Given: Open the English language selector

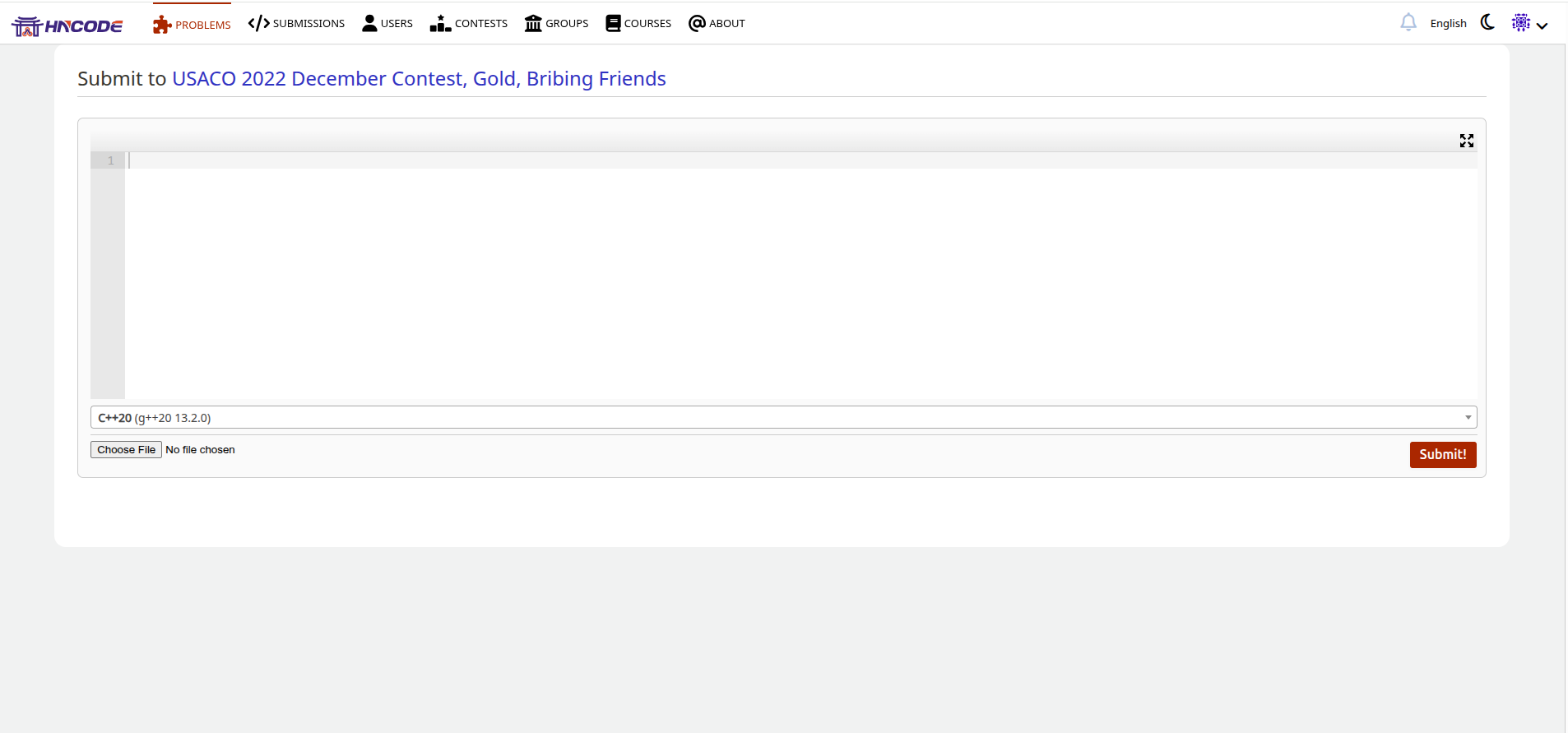Looking at the screenshot, I should (x=1448, y=23).
